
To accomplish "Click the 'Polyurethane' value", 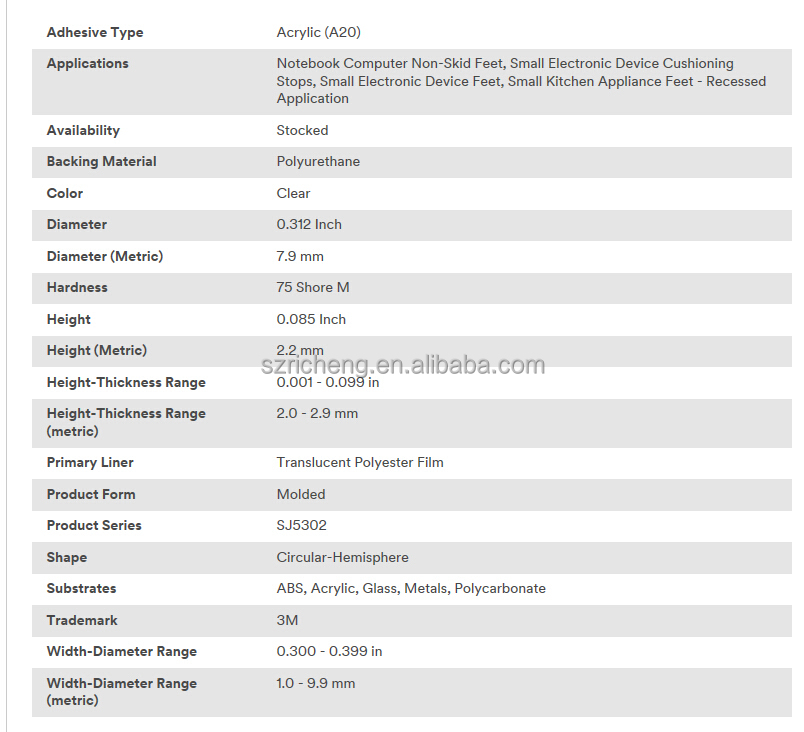I will point(318,161).
